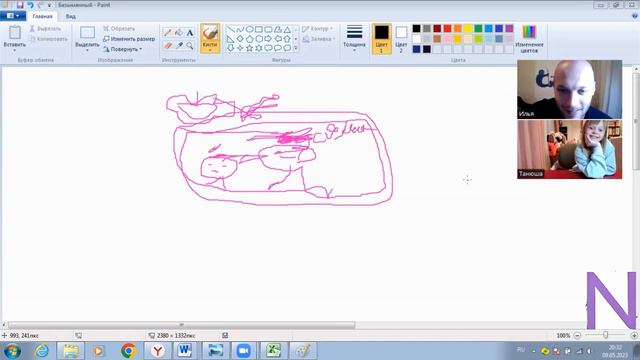Open the Rotate (Повернуть) dropdown
640x360 pixels.
(x=122, y=49)
